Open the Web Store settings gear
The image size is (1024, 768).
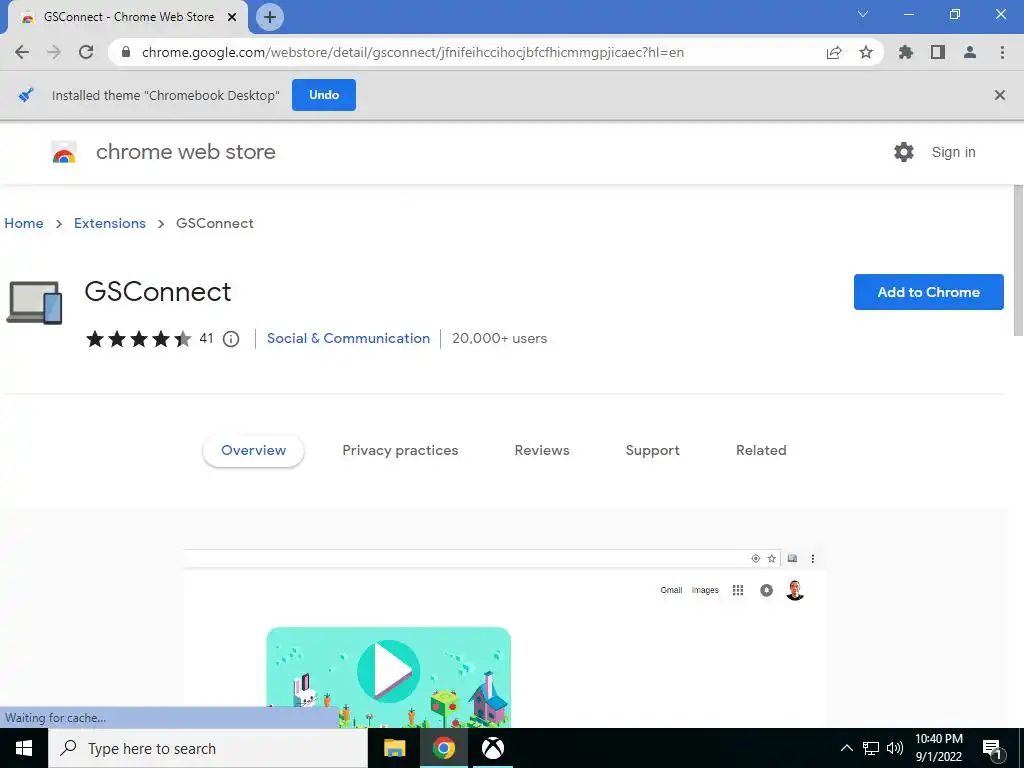click(x=904, y=152)
